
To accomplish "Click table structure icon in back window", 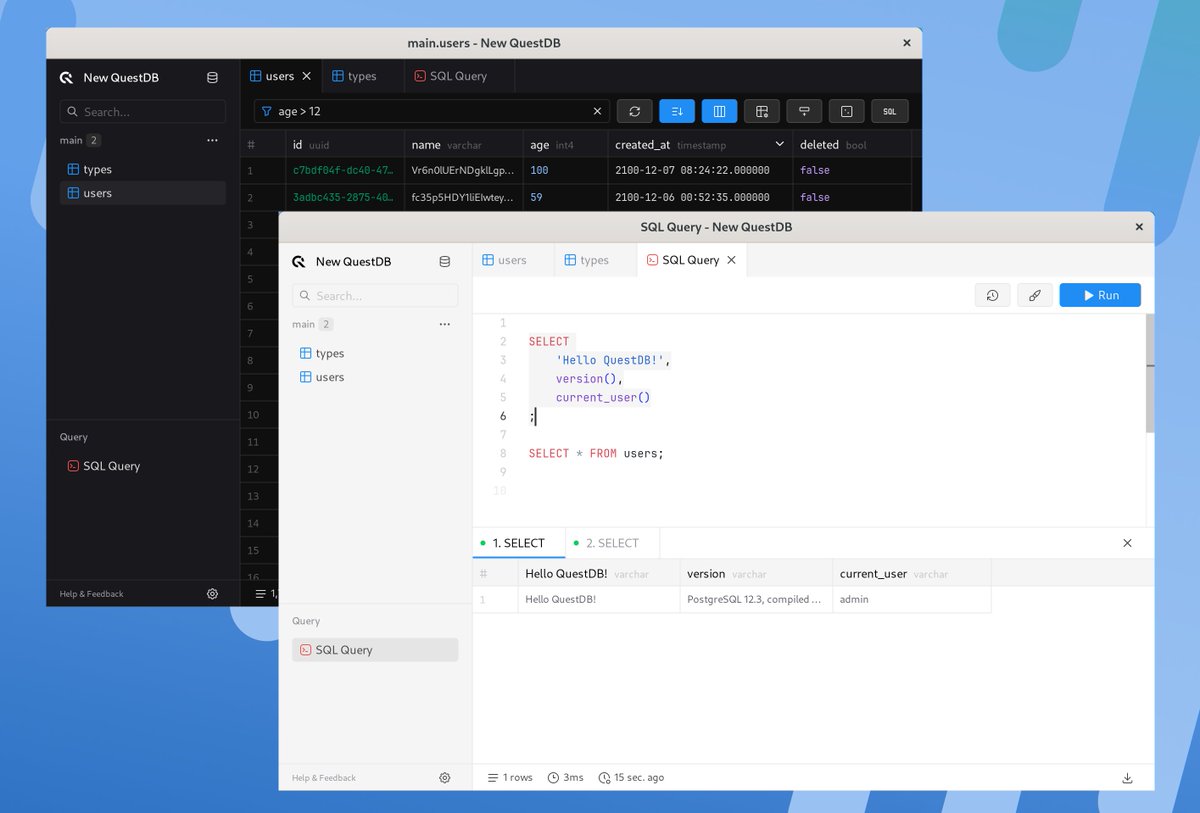I will coord(762,111).
